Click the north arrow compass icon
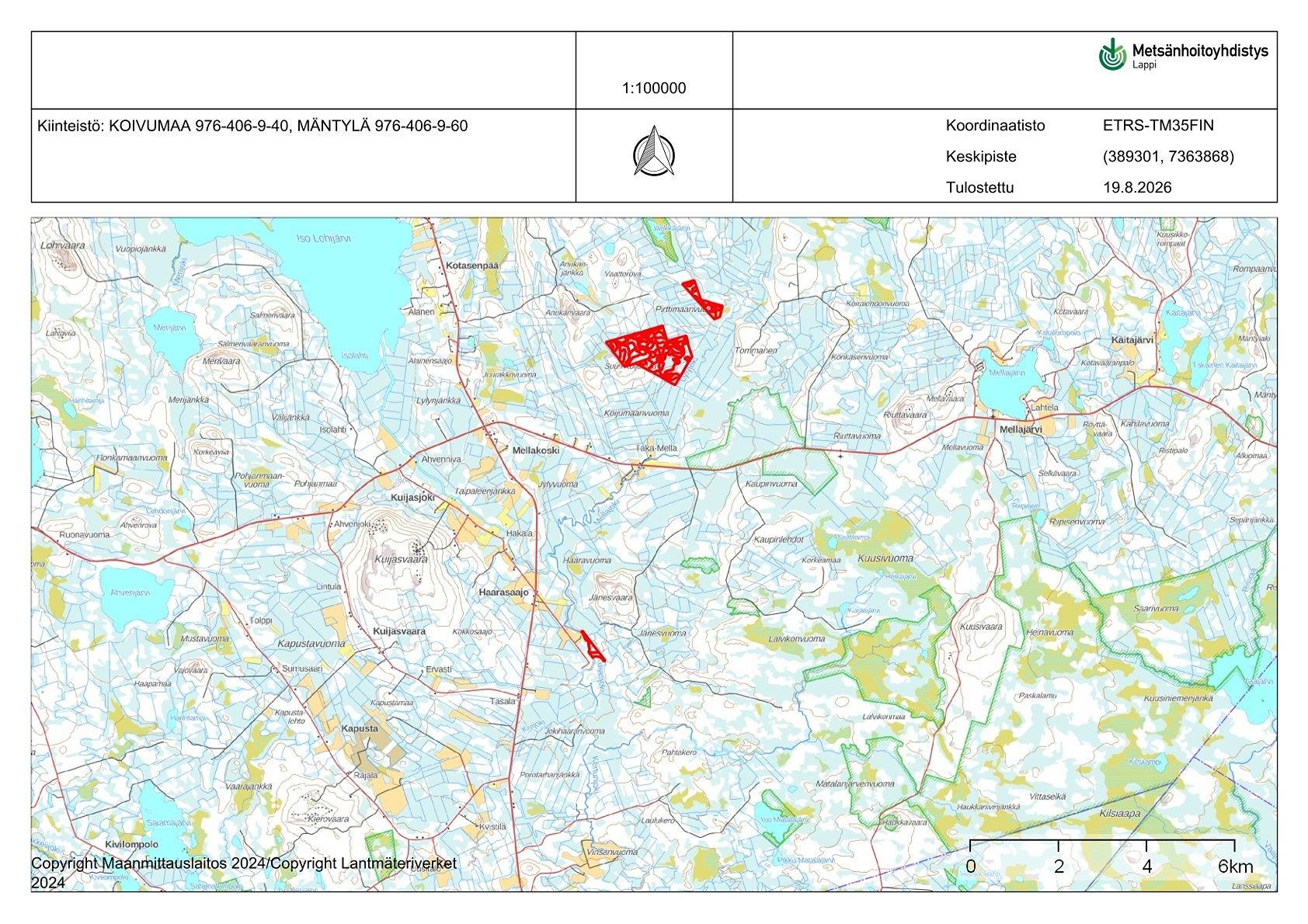 [654, 151]
